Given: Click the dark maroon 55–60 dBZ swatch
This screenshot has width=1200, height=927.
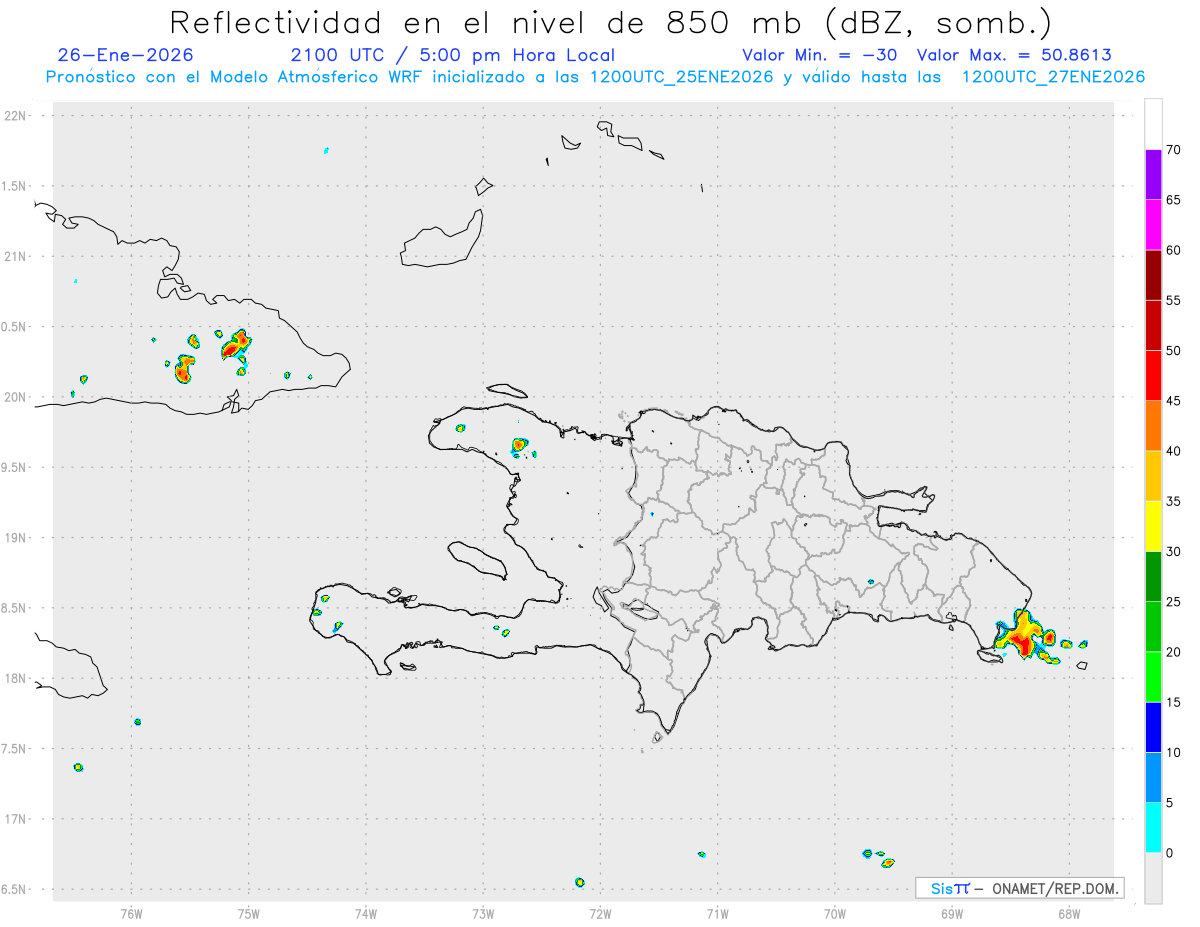Looking at the screenshot, I should tap(1153, 275).
